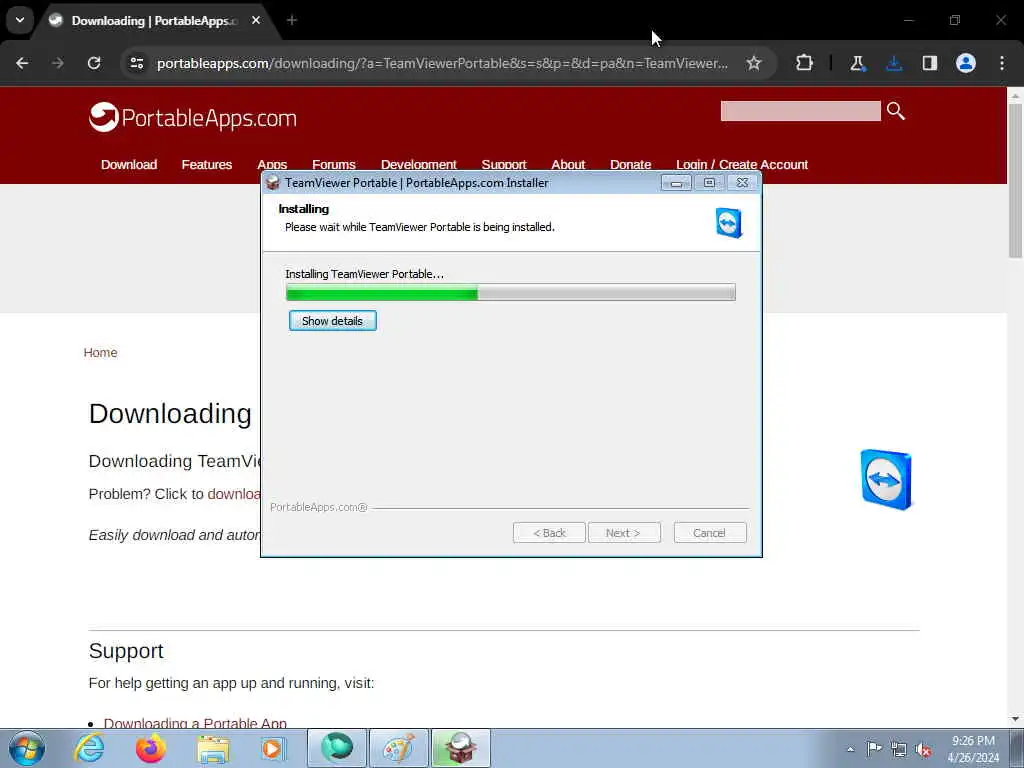Image resolution: width=1024 pixels, height=768 pixels.
Task: Open the Chrome Labs flask icon
Action: tap(857, 63)
